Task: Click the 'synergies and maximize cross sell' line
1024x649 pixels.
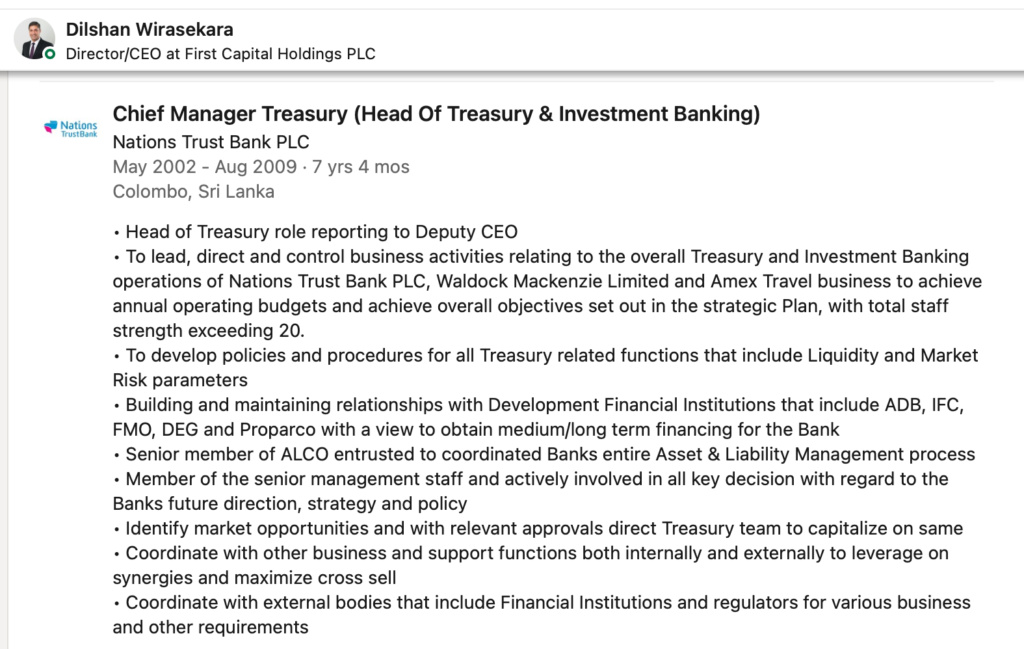Action: click(x=255, y=578)
